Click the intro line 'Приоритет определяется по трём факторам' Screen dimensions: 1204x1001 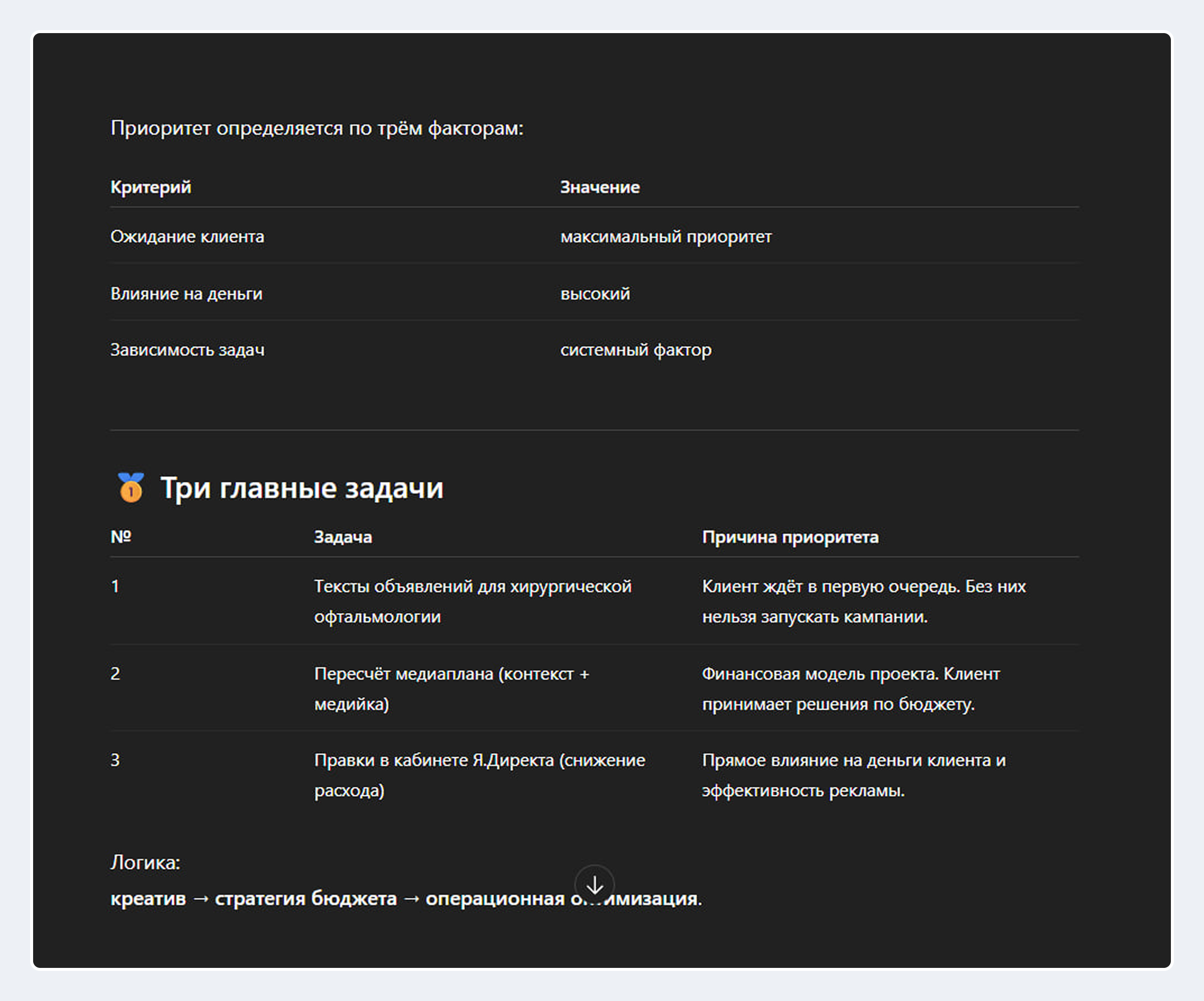[x=317, y=128]
